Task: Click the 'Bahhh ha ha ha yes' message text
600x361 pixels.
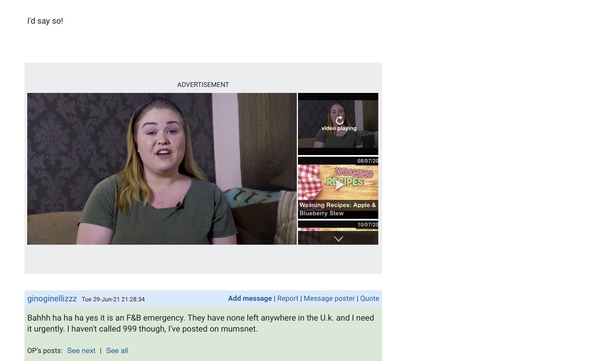Action: click(201, 323)
